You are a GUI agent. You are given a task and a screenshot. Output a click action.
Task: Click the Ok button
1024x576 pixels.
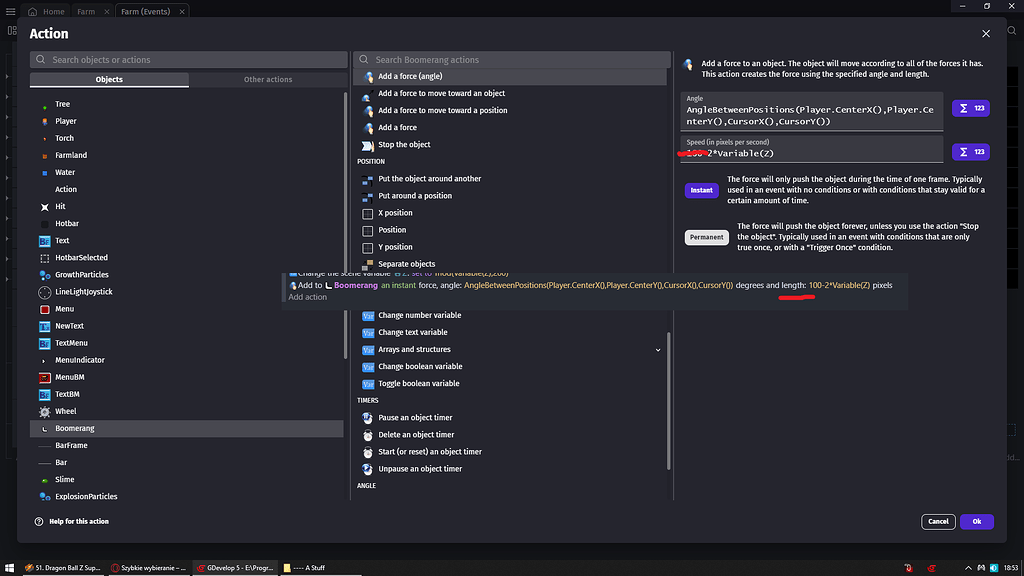pos(976,521)
